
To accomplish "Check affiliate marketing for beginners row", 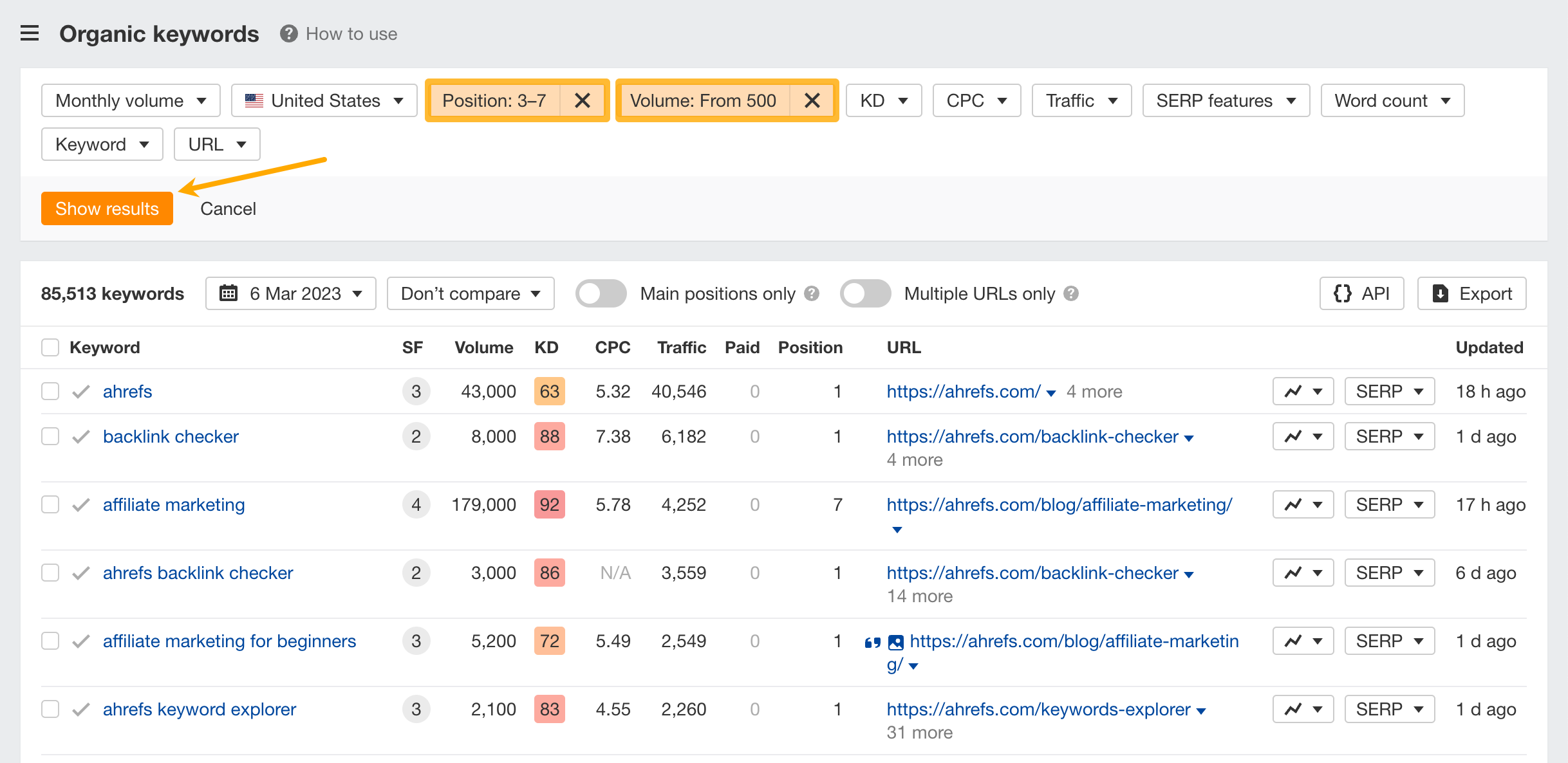I will [x=50, y=641].
